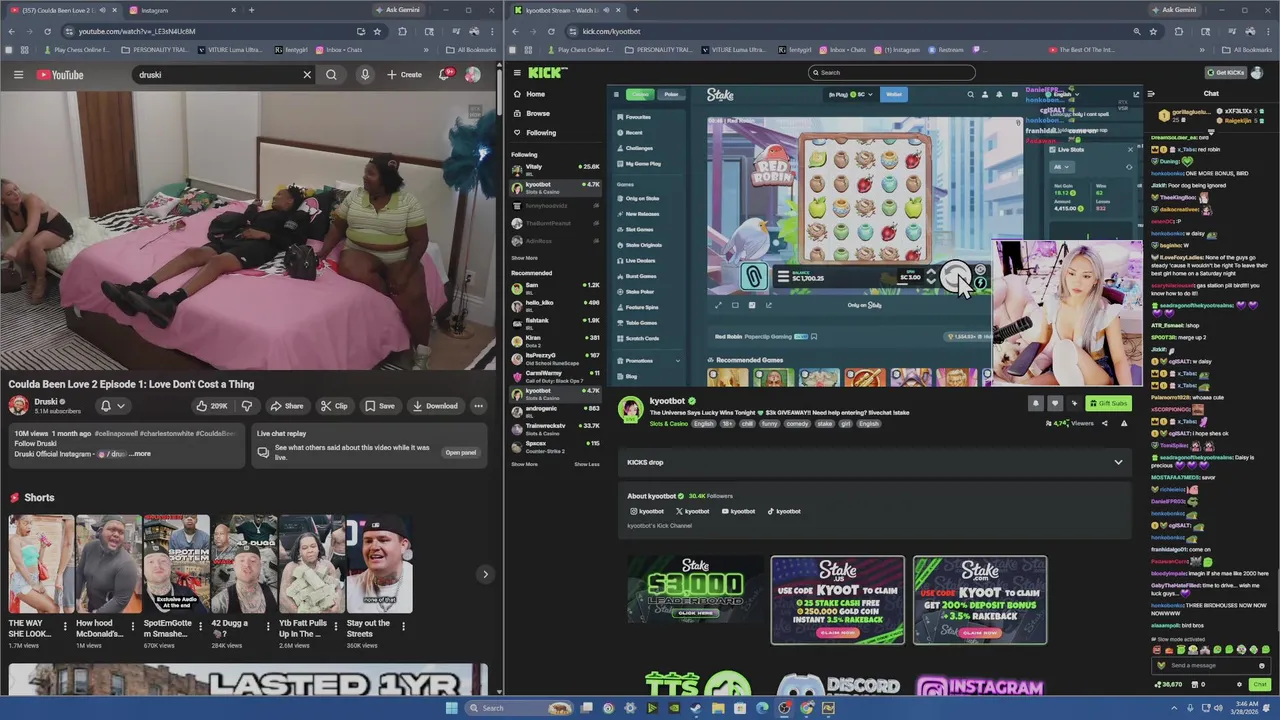Viewport: 1280px width, 720px height.
Task: Open more actions ellipsis under the video
Action: (478, 406)
